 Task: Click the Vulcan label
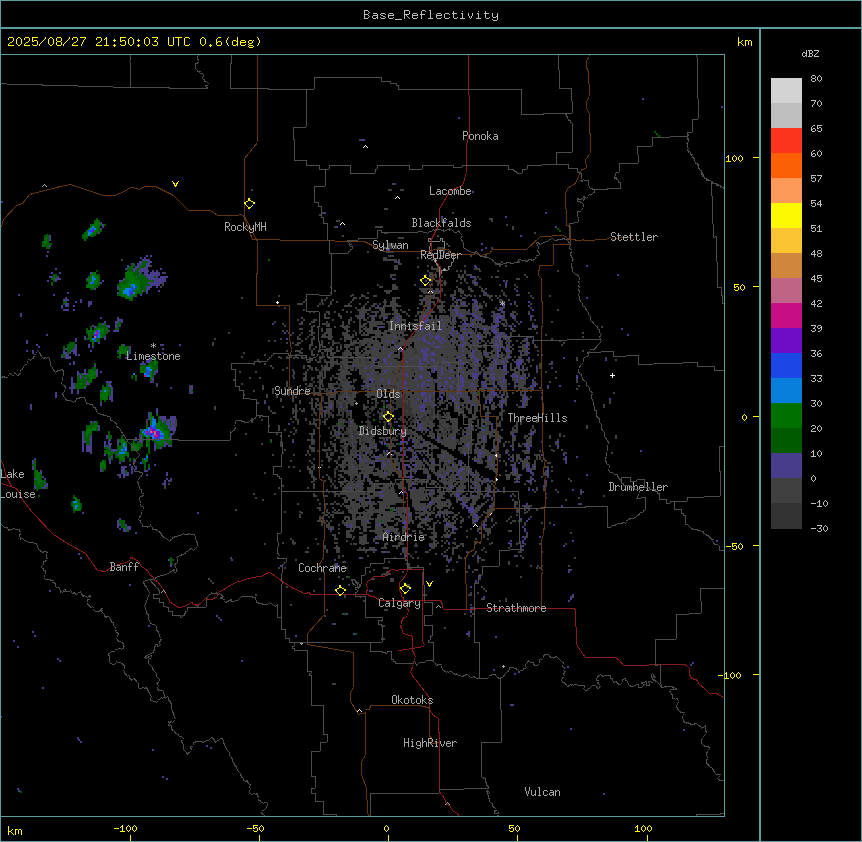point(542,792)
